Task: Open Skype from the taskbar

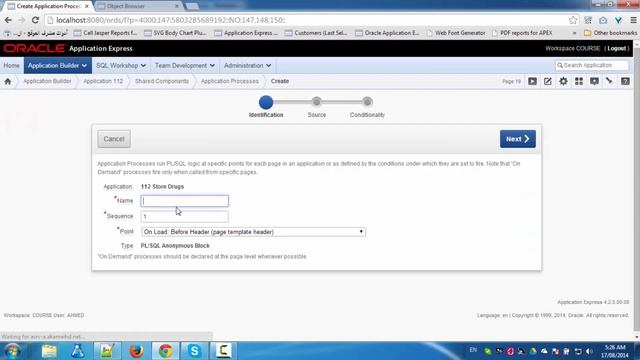Action: (x=195, y=351)
